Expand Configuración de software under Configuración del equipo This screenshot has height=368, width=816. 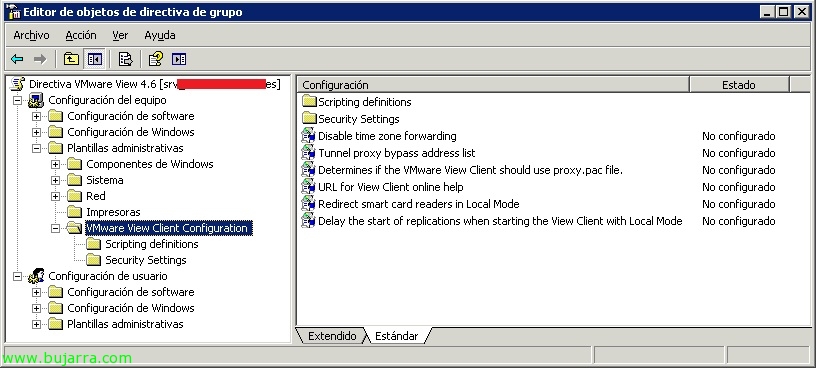(36, 116)
